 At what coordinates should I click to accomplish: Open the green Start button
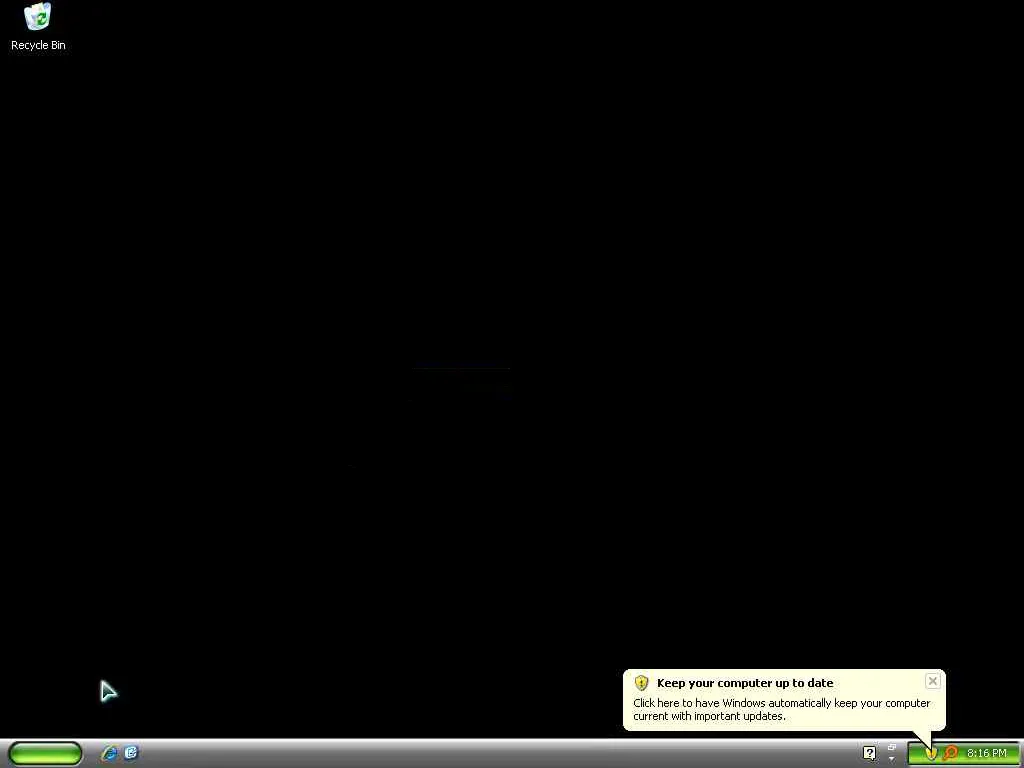coord(45,753)
